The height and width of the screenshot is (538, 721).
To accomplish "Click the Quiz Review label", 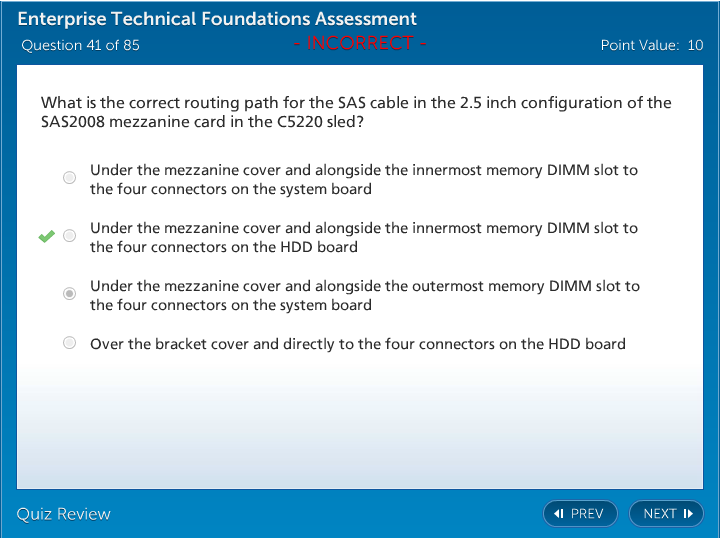I will click(63, 514).
